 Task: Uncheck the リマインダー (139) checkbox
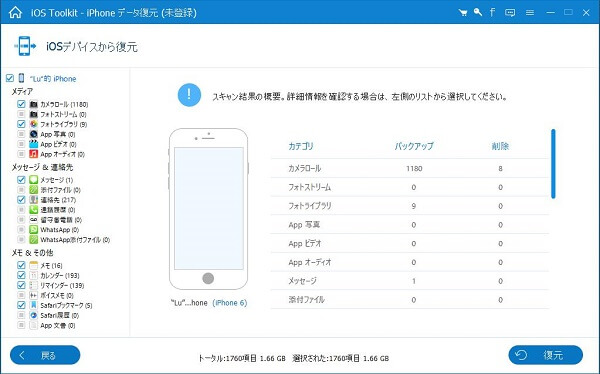[x=21, y=285]
